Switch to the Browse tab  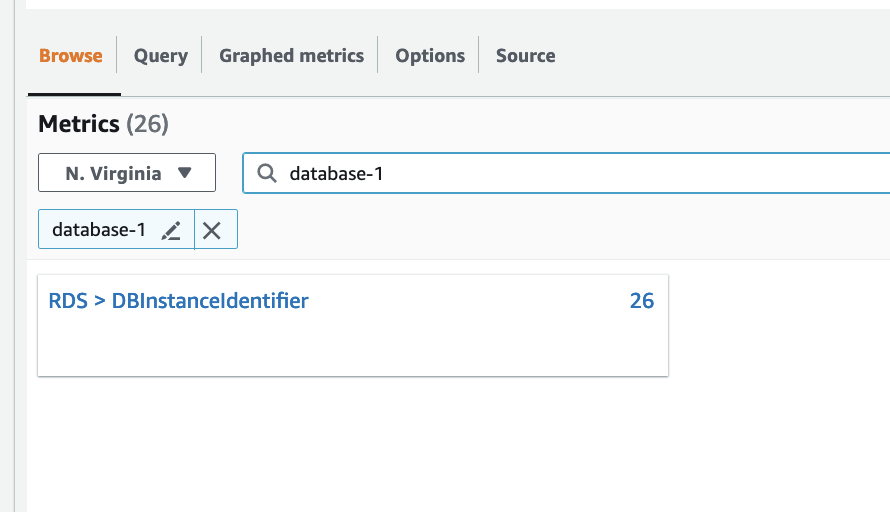point(71,56)
